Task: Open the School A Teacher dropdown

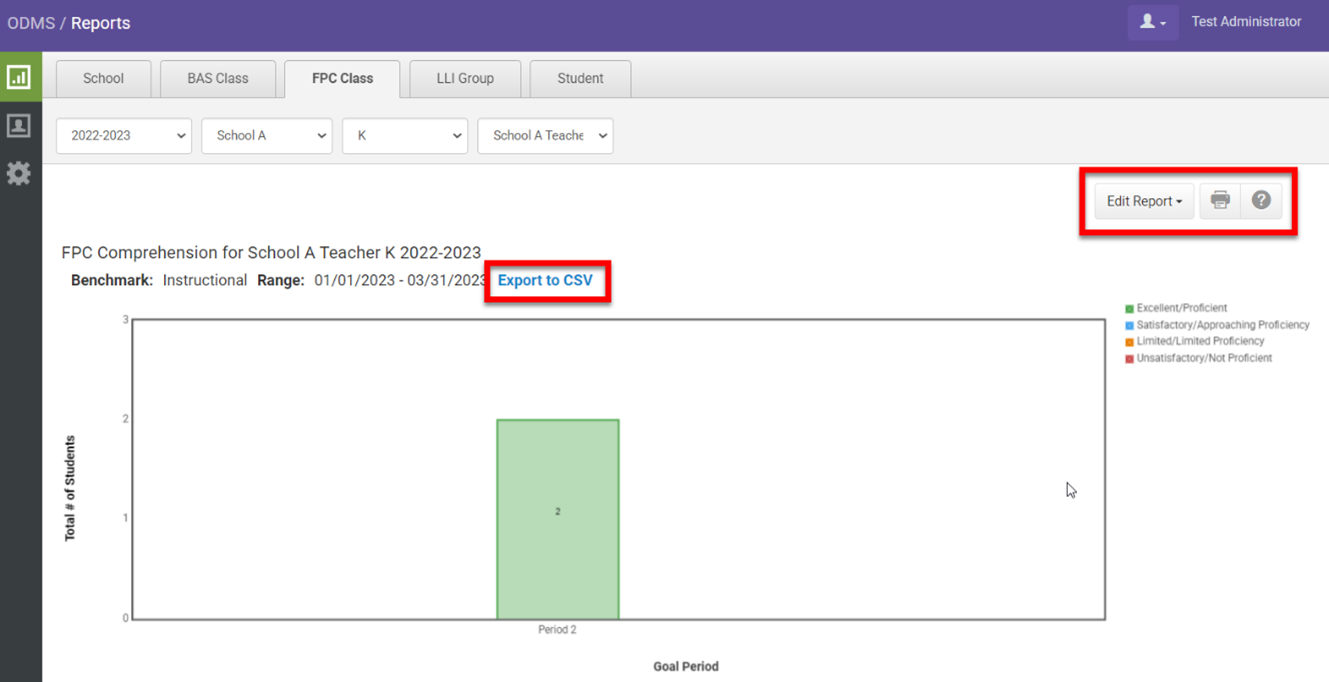Action: click(x=545, y=136)
